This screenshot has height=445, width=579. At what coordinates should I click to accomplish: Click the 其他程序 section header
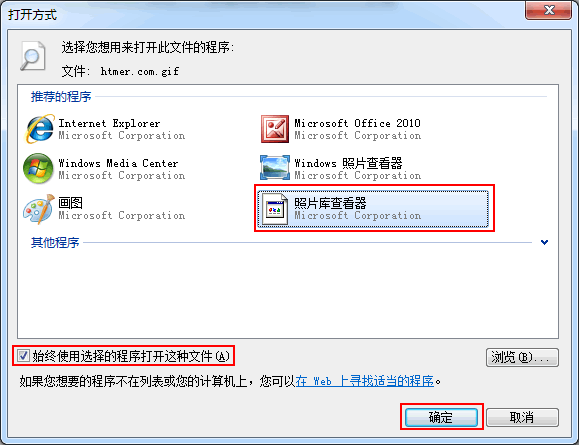(x=55, y=242)
